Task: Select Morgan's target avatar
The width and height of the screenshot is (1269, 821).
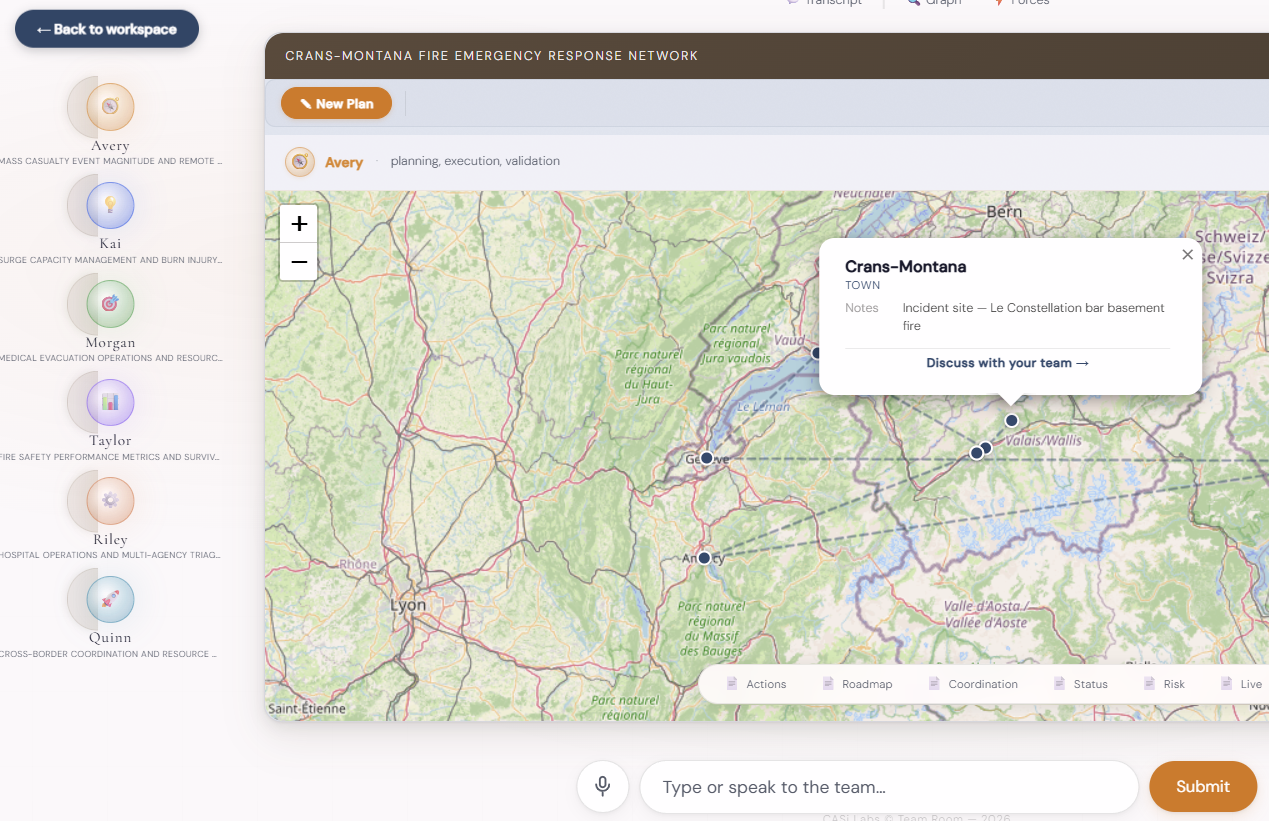Action: tap(110, 304)
